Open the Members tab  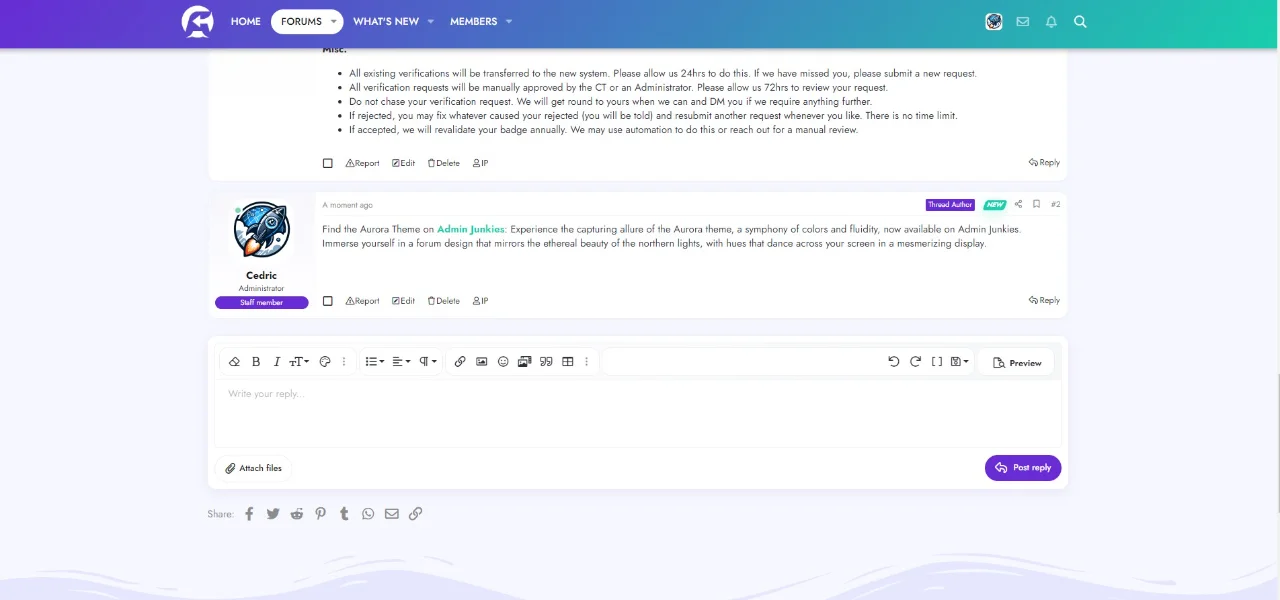473,21
